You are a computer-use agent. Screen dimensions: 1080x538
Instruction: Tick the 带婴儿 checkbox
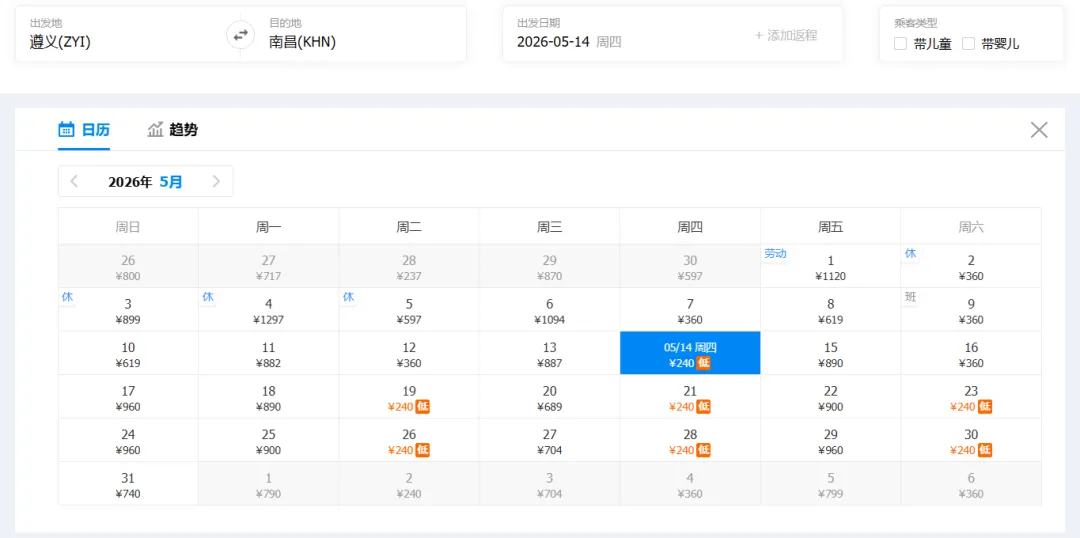point(968,44)
